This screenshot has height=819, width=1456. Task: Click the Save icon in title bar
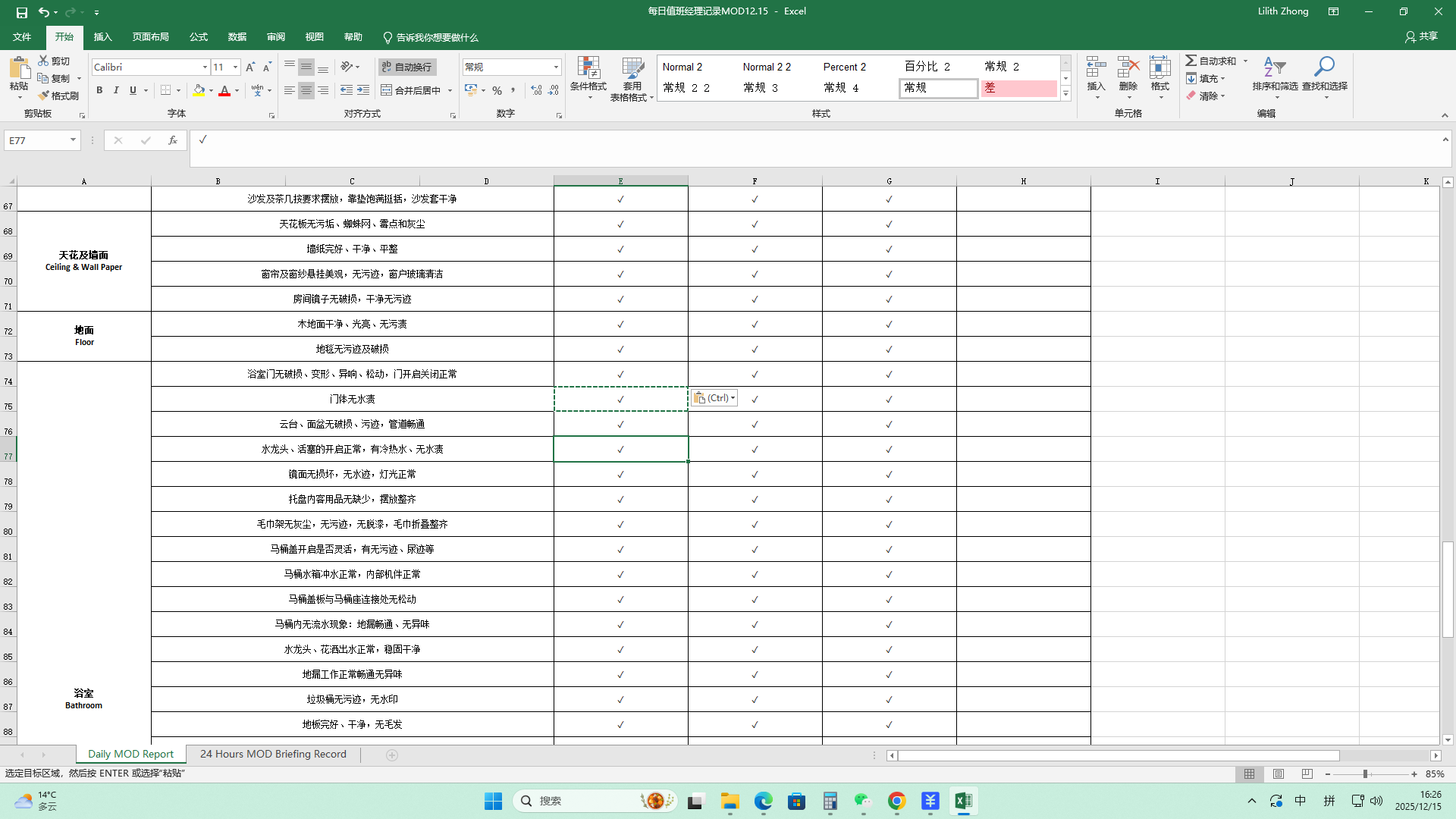21,12
